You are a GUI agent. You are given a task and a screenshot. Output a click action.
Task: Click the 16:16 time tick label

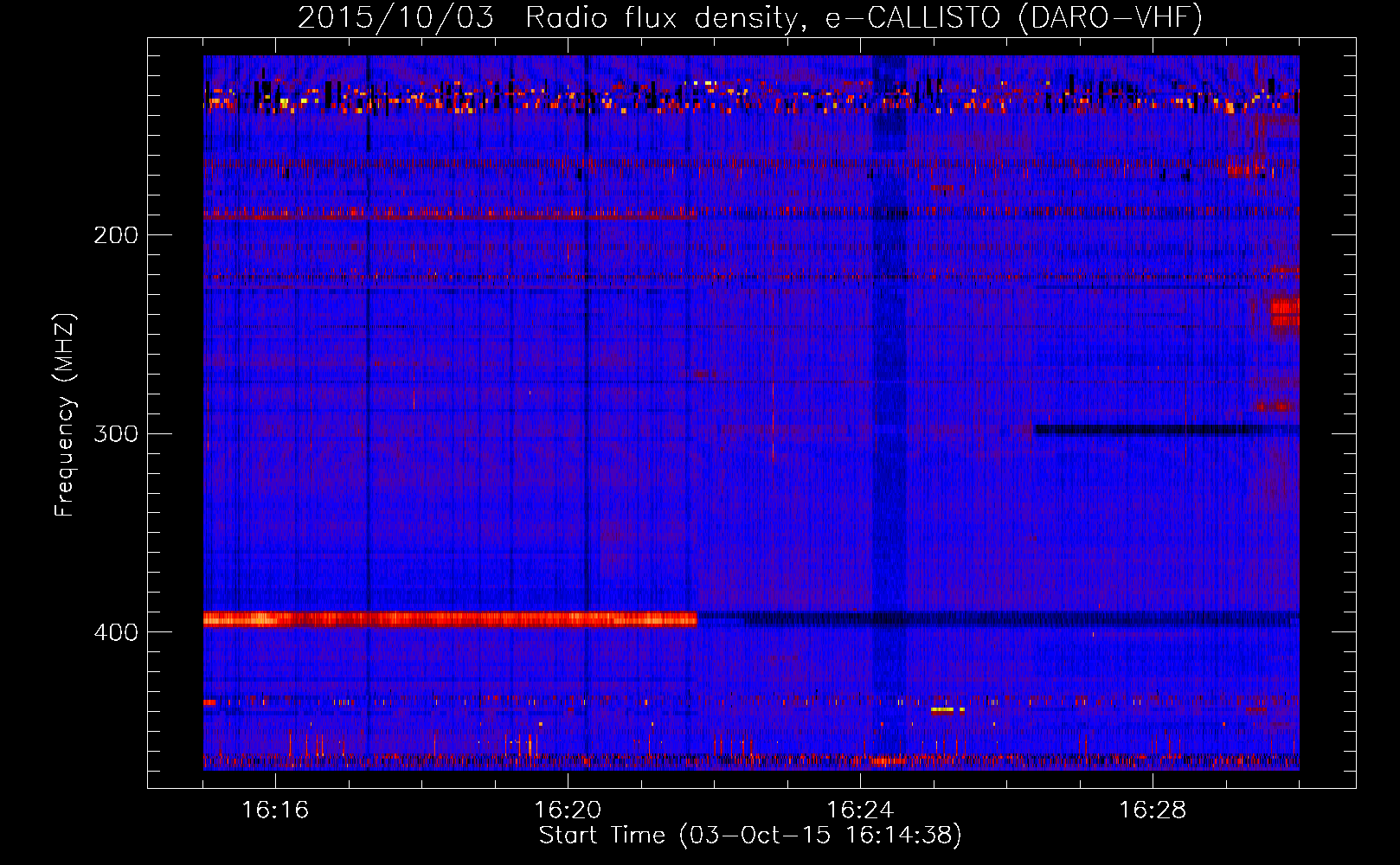pyautogui.click(x=274, y=810)
